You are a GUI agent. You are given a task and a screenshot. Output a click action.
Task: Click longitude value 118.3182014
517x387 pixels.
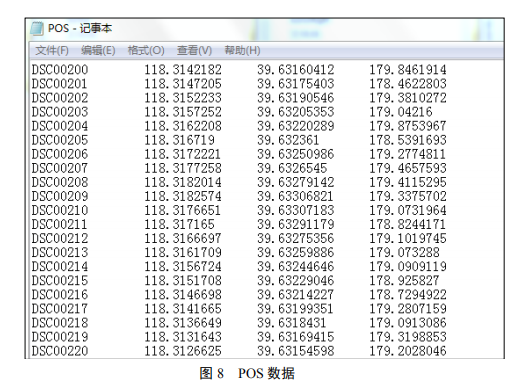[x=183, y=182]
